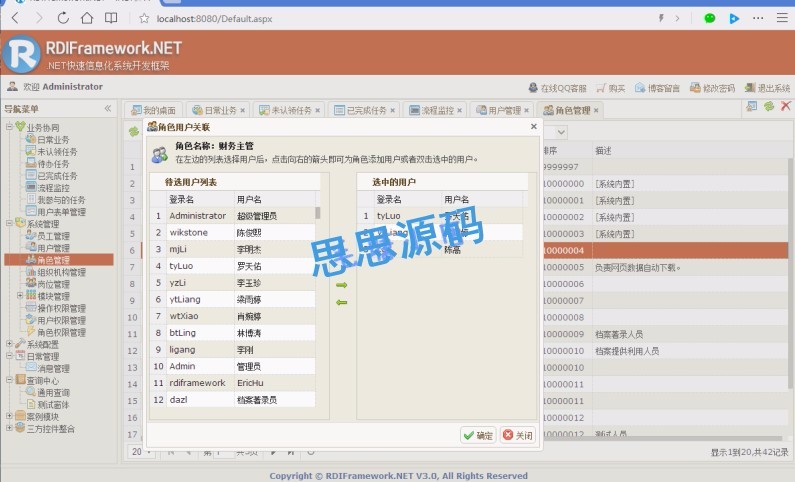Screen dimensions: 795x482
Task: Close the 日常业务 tab
Action: 243,110
